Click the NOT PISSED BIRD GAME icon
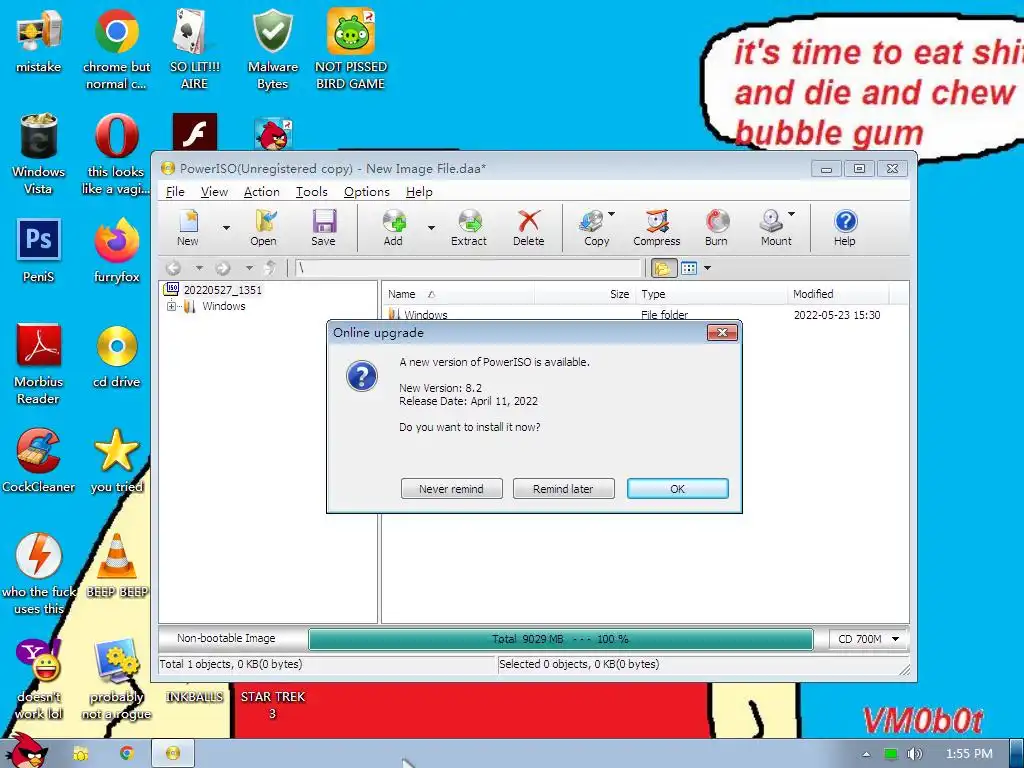 click(351, 50)
